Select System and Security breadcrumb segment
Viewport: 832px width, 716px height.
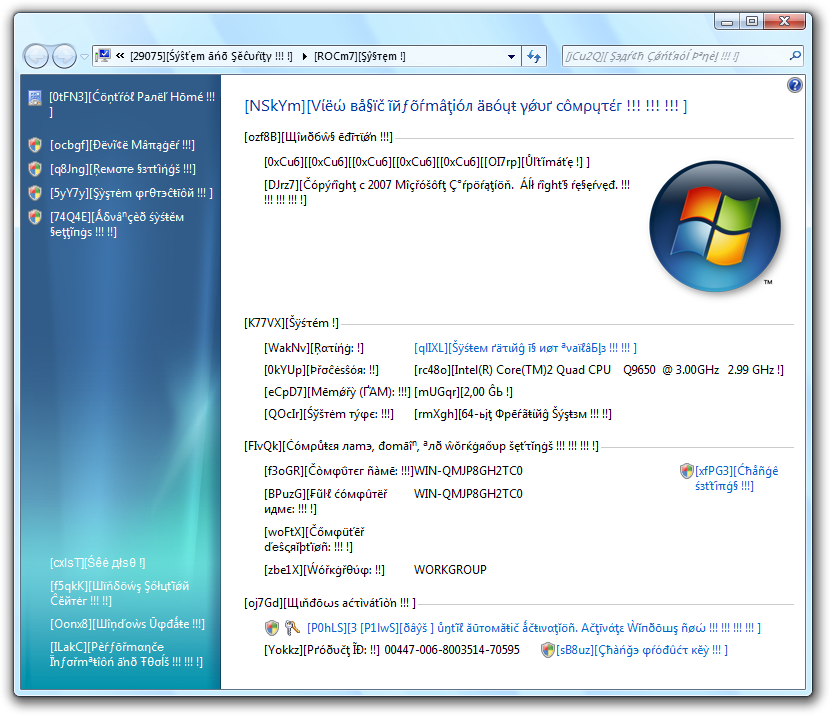pyautogui.click(x=211, y=56)
